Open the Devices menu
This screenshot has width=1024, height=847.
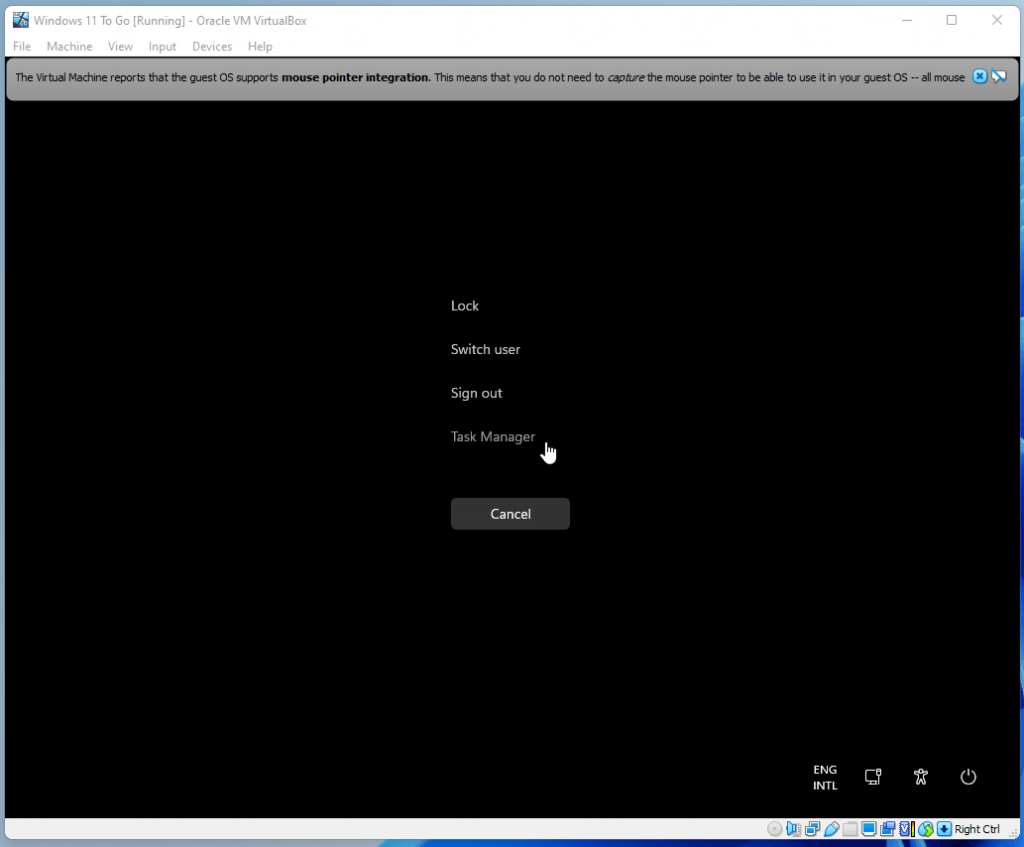(x=212, y=46)
